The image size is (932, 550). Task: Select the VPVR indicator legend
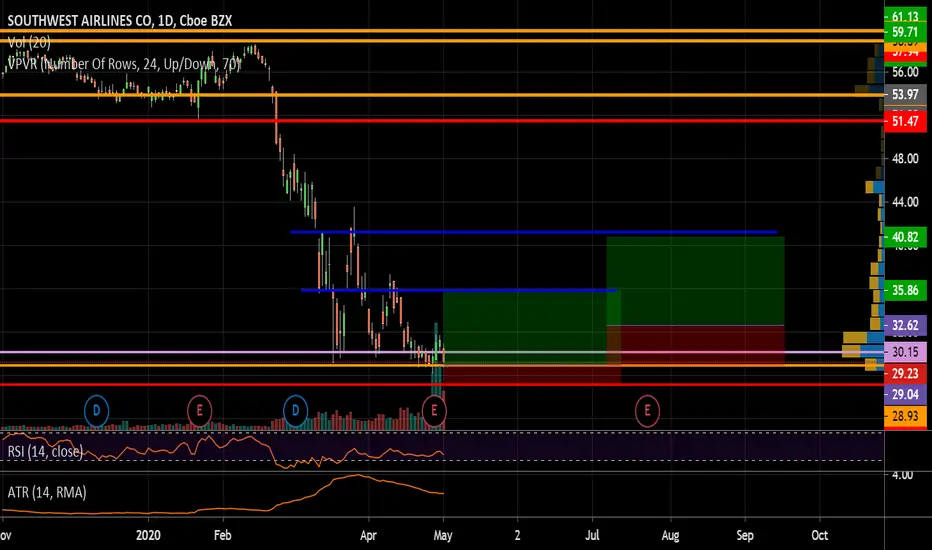(x=124, y=64)
